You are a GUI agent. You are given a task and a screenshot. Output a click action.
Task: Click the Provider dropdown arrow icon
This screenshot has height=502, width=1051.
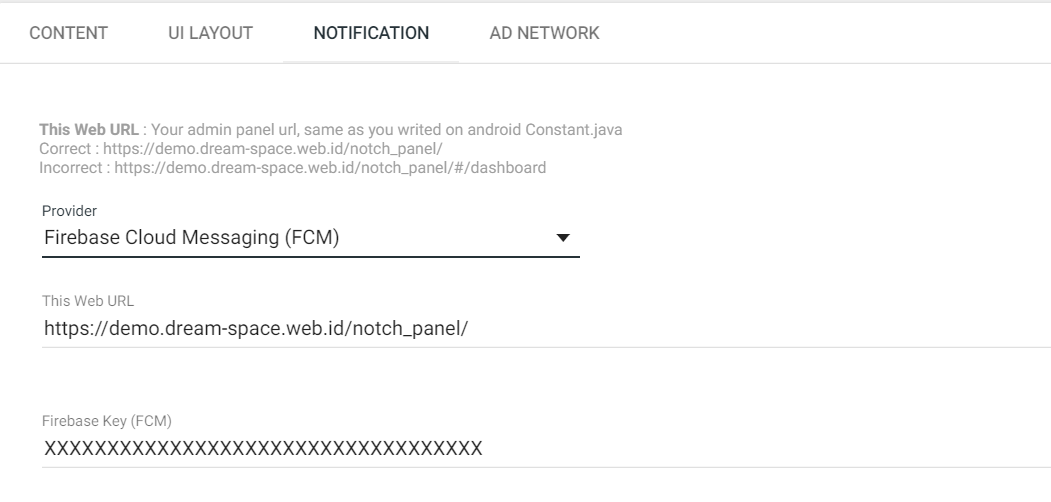point(563,238)
